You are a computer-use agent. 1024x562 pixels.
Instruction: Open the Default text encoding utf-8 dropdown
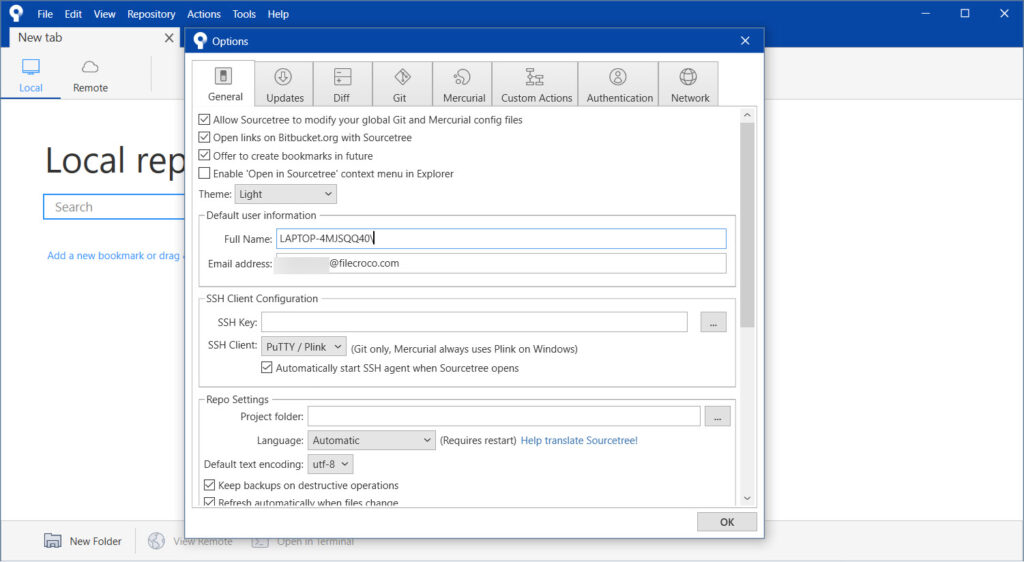click(x=330, y=464)
